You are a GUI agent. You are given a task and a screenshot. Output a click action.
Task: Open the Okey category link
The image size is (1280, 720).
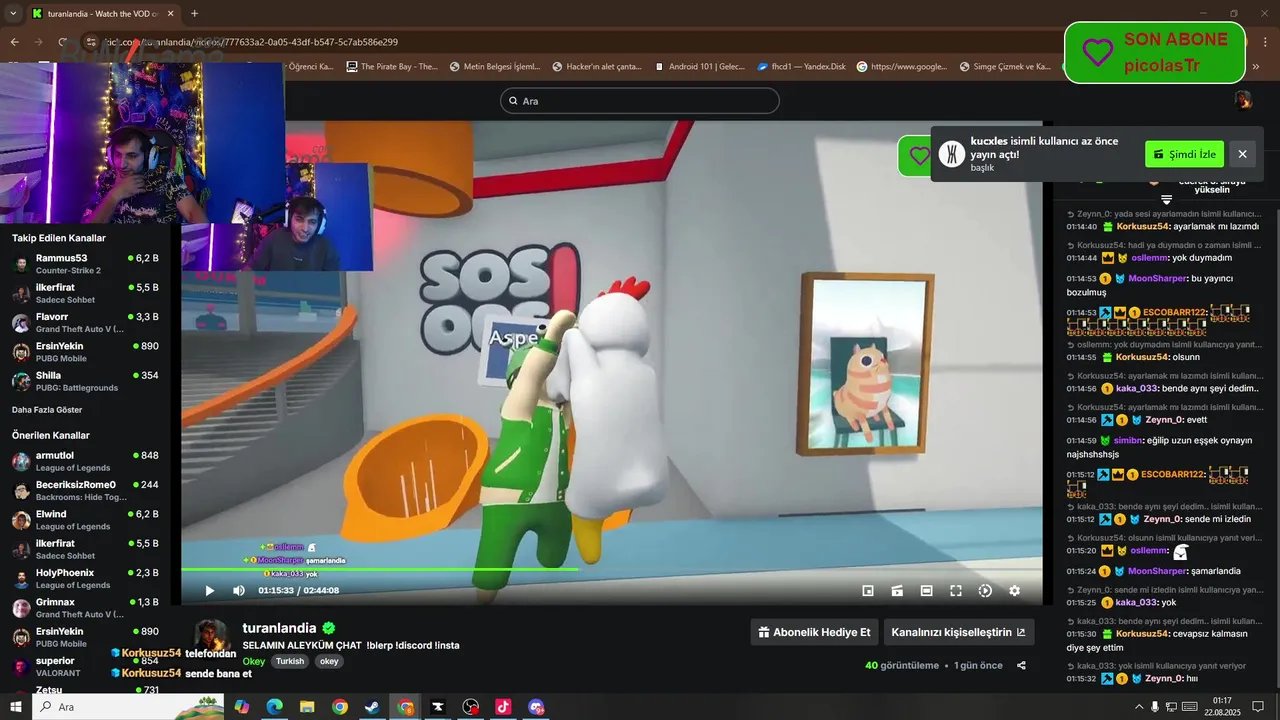click(253, 661)
